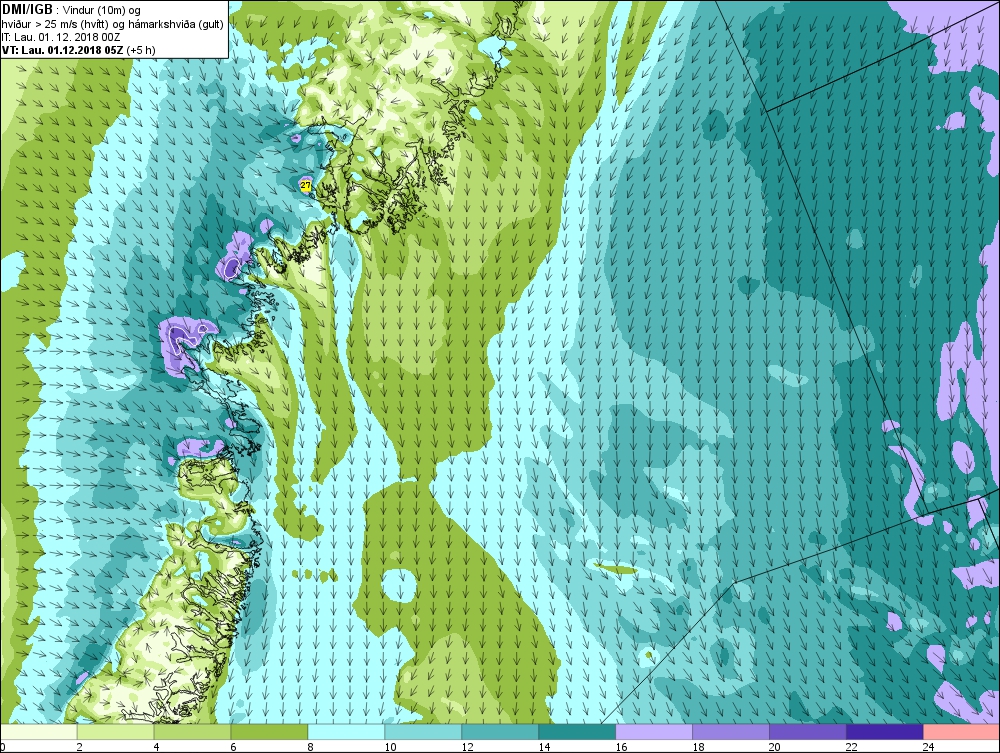Click the yellow 27 gust marker
The height and width of the screenshot is (753, 1000).
[x=305, y=186]
